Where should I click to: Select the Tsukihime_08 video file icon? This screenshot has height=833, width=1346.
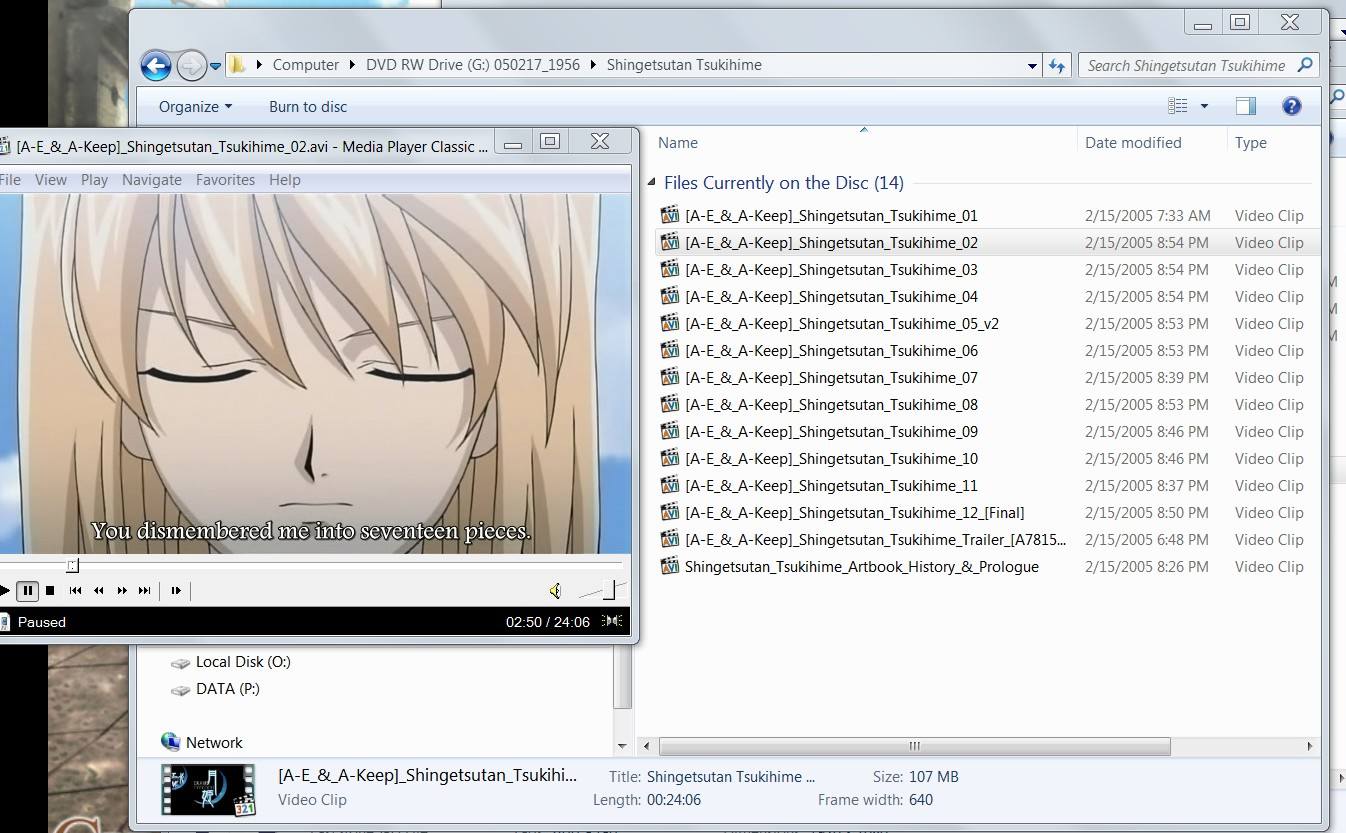(670, 404)
